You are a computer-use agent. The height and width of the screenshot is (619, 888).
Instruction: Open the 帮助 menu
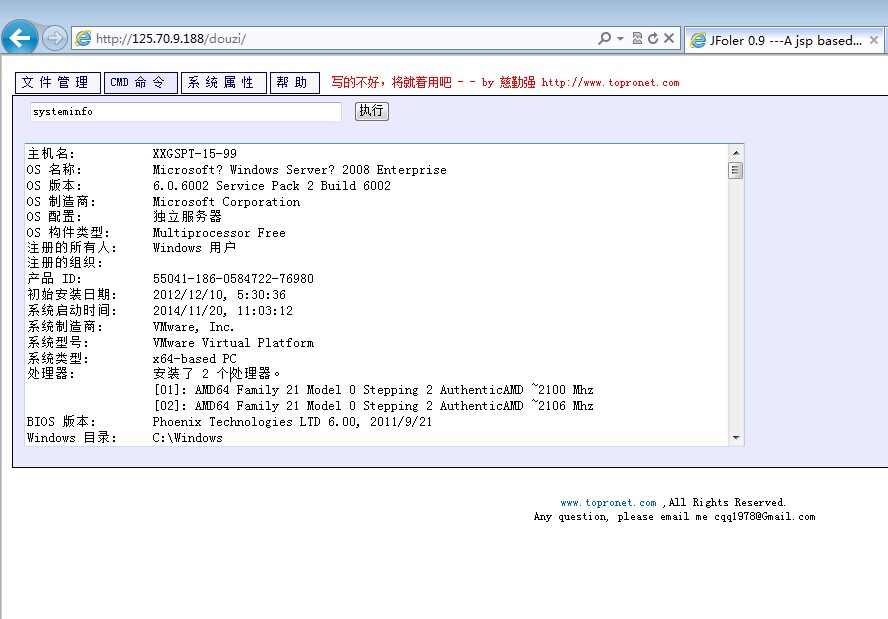click(294, 83)
